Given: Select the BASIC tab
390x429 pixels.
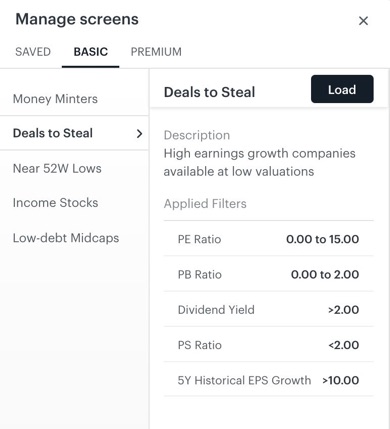Looking at the screenshot, I should 91,52.
